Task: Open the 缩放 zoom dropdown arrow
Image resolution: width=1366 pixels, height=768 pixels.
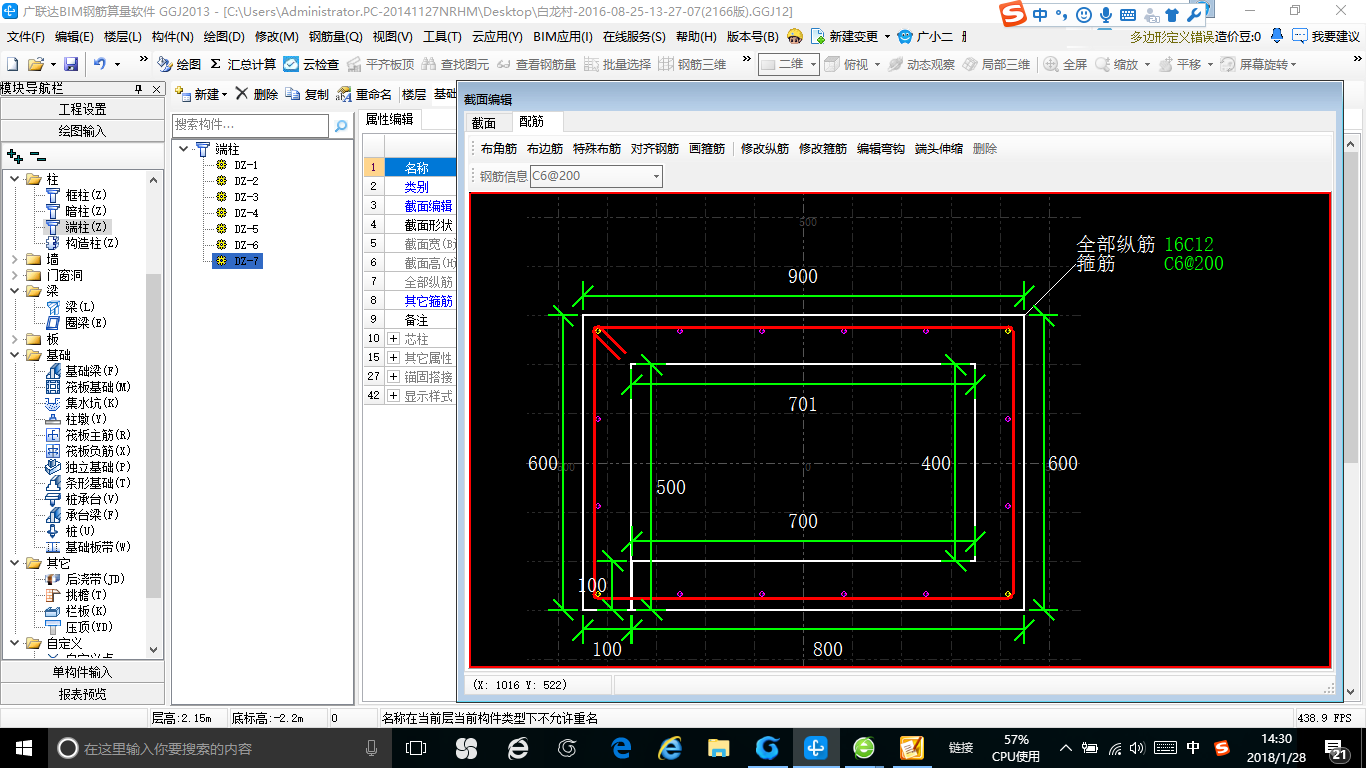Action: [x=1147, y=64]
